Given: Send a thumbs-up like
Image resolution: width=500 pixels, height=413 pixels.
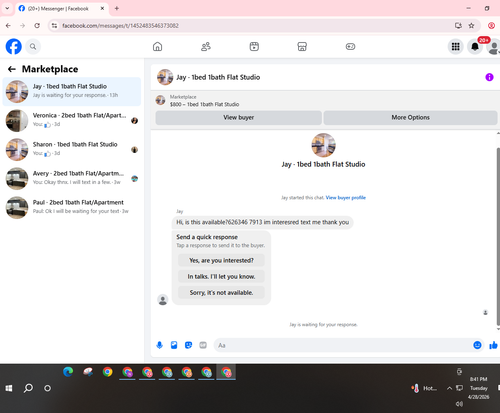Looking at the screenshot, I should [493, 345].
